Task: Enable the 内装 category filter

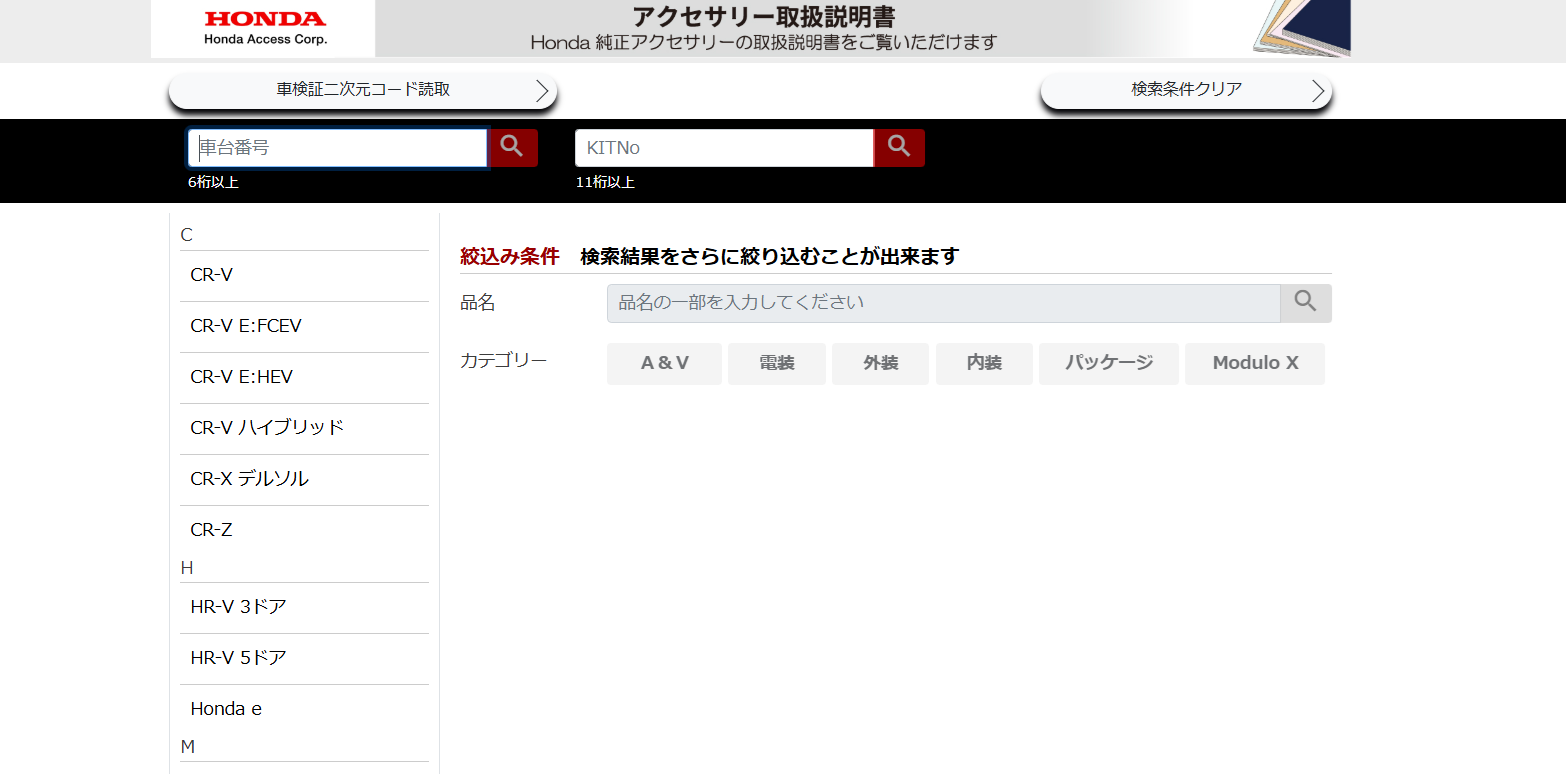Action: click(984, 364)
